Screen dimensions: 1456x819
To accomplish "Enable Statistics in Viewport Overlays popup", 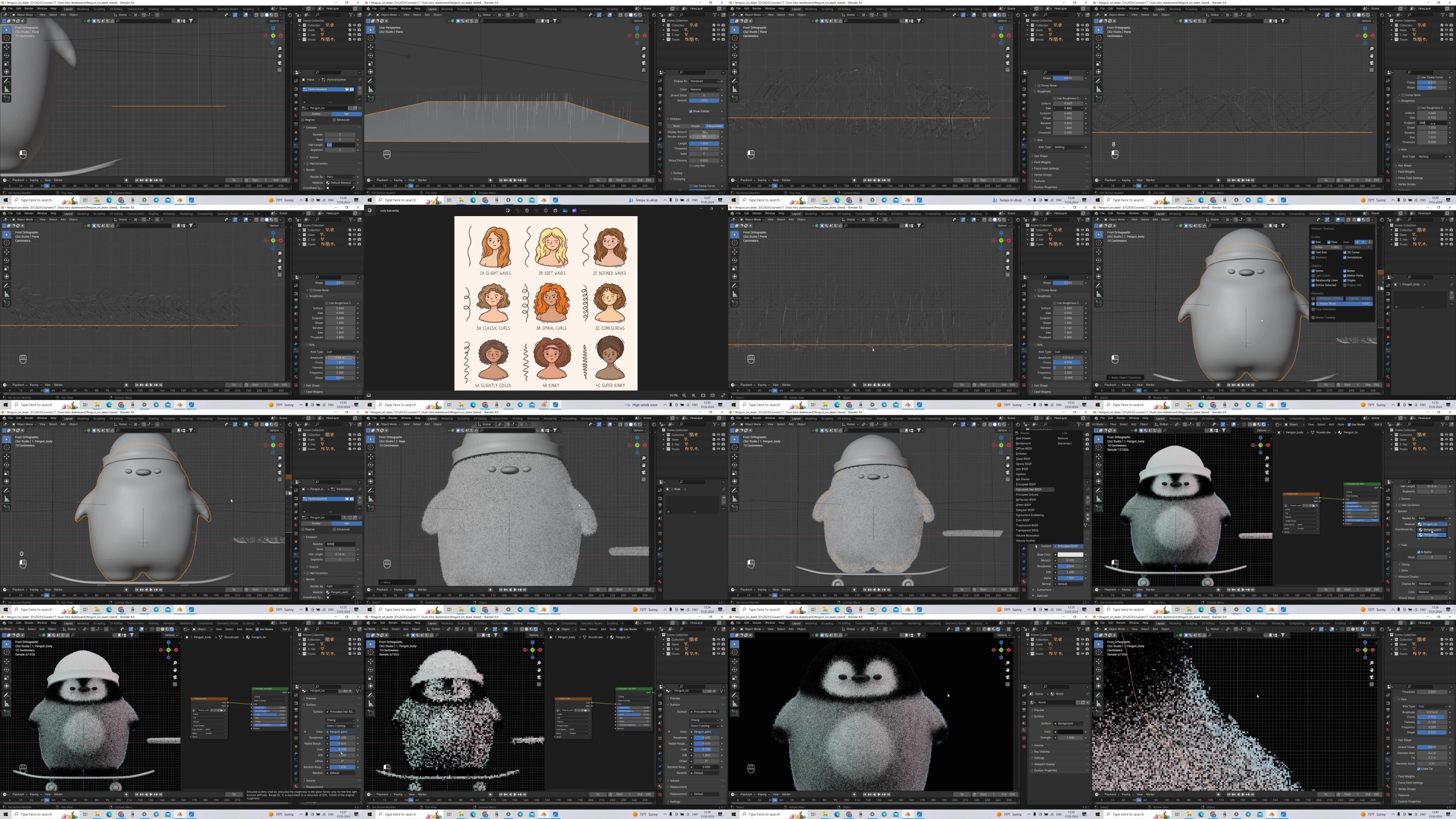I will [1313, 258].
